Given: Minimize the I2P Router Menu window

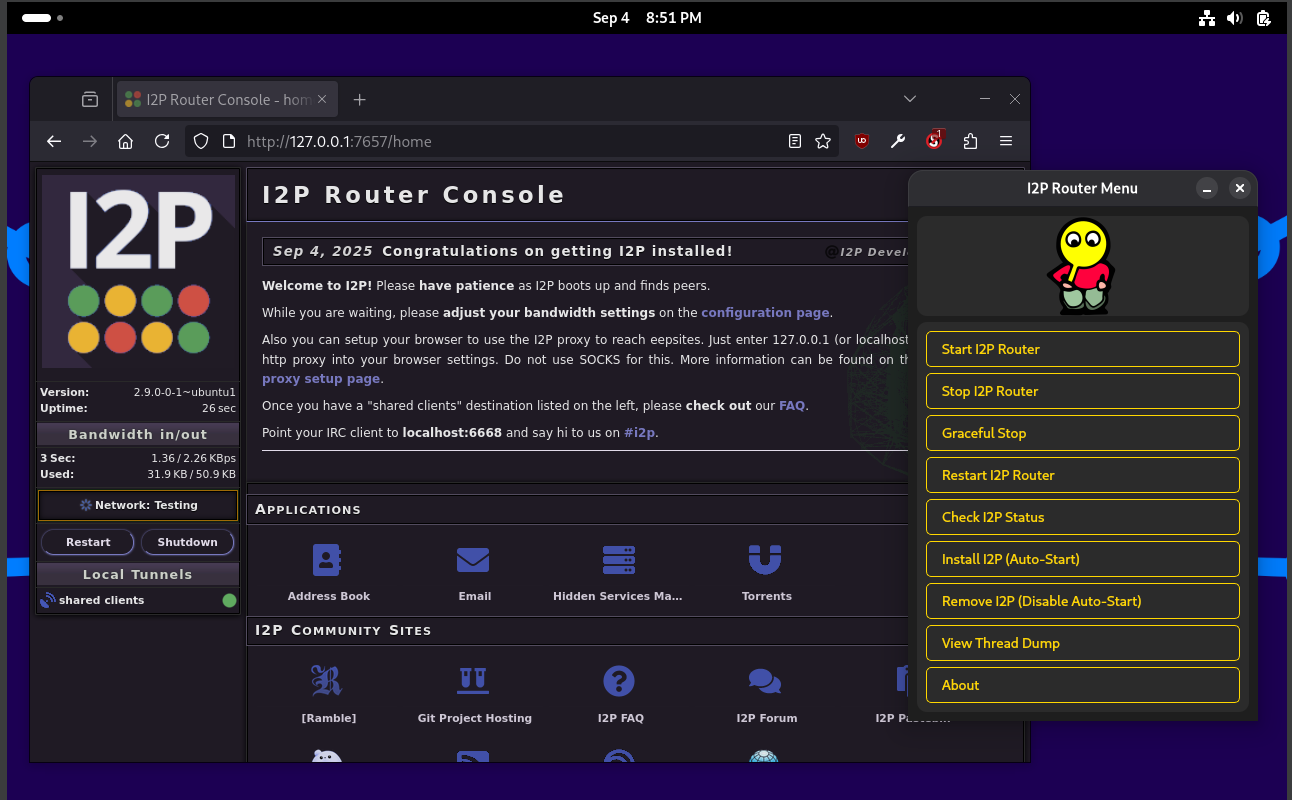Looking at the screenshot, I should coord(1207,188).
